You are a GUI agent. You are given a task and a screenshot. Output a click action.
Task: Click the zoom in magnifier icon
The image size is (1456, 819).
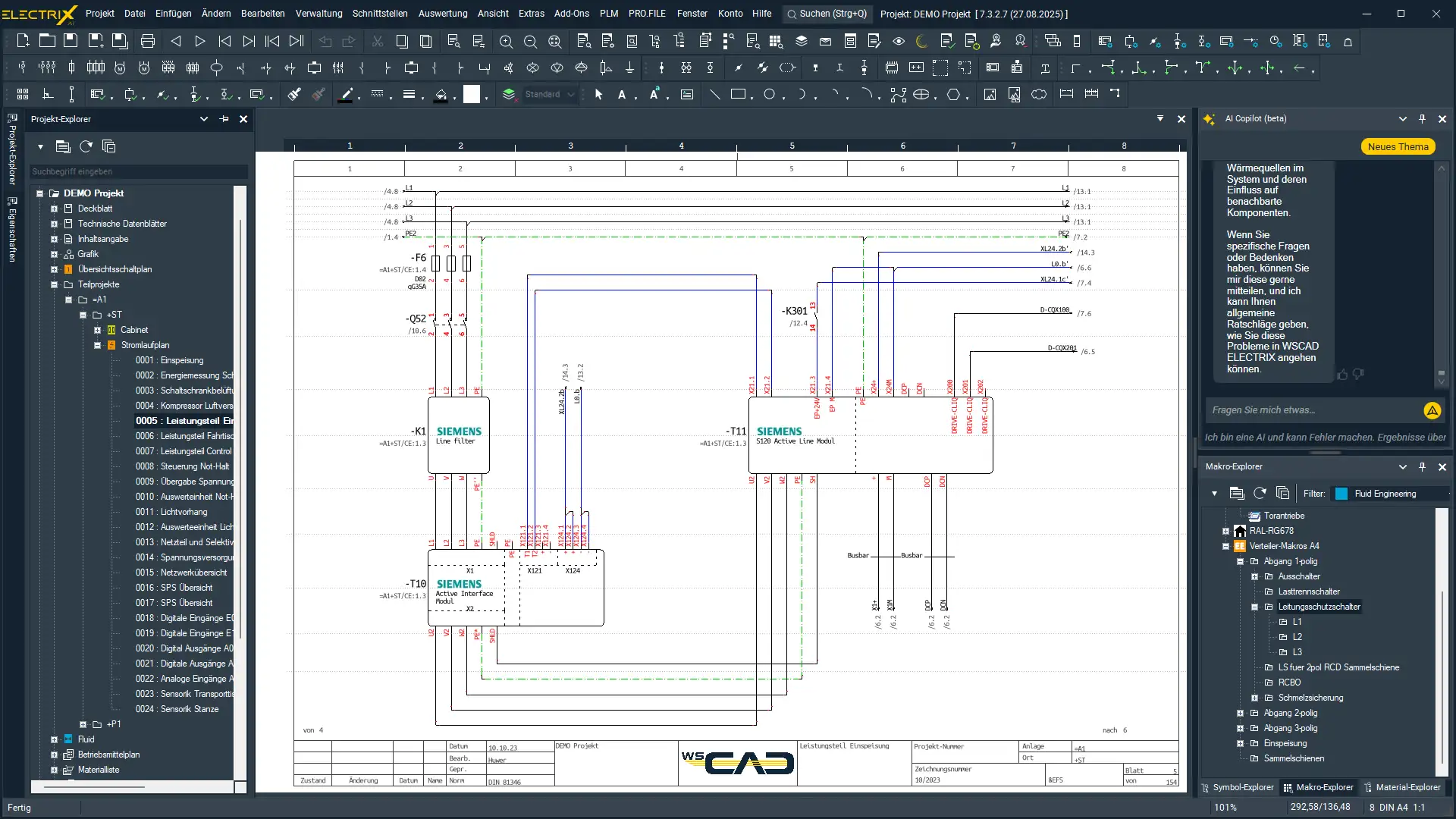[506, 41]
